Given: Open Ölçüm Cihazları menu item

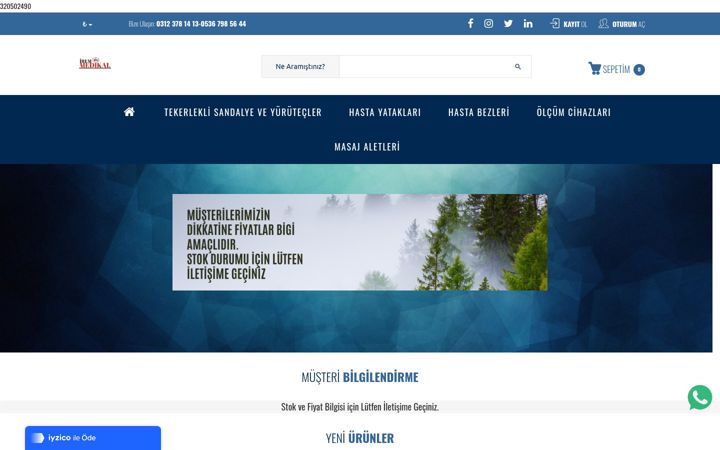Looking at the screenshot, I should 574,112.
